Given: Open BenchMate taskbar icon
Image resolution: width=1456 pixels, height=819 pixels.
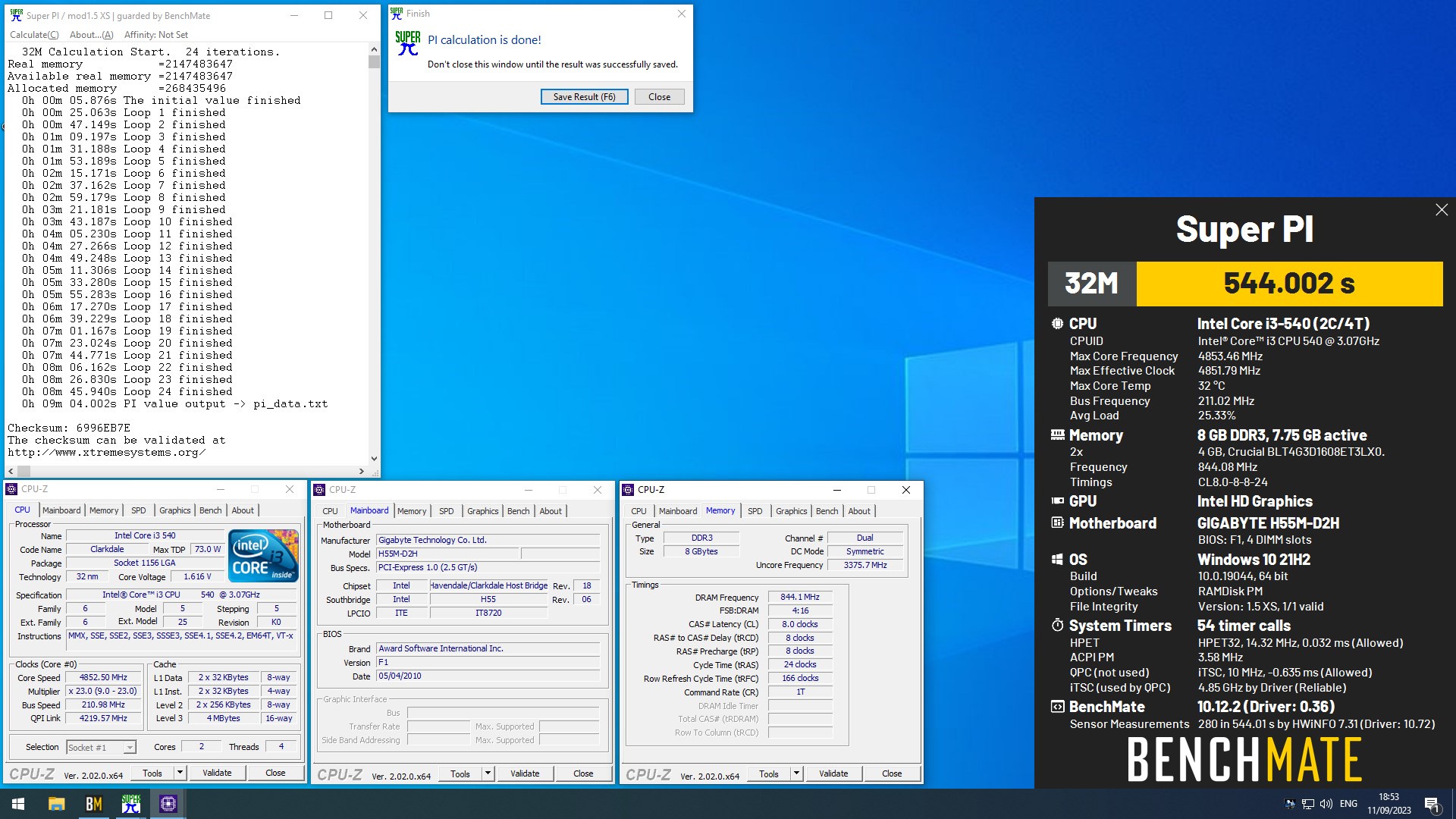Looking at the screenshot, I should 94,804.
